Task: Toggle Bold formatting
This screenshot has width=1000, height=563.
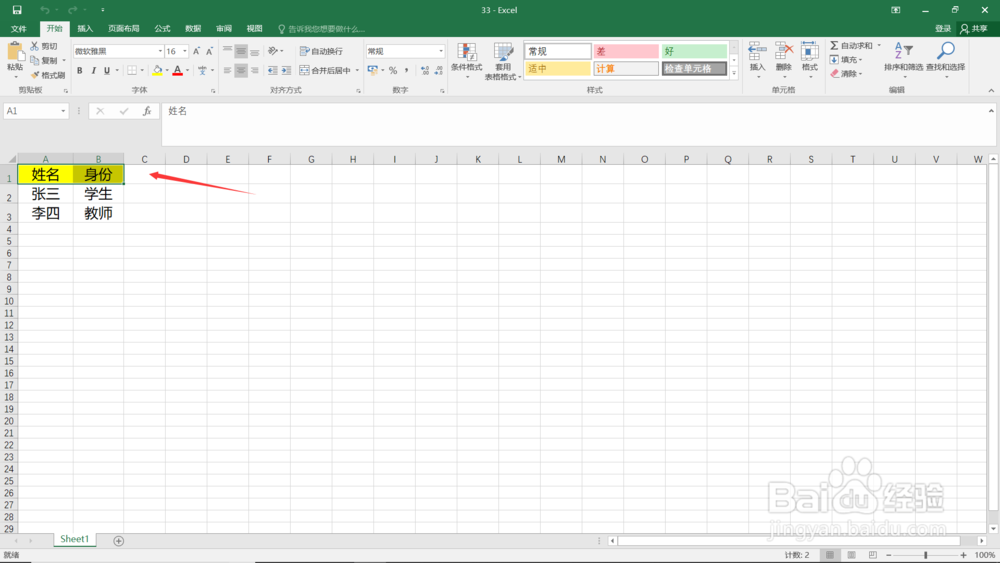Action: (x=80, y=70)
